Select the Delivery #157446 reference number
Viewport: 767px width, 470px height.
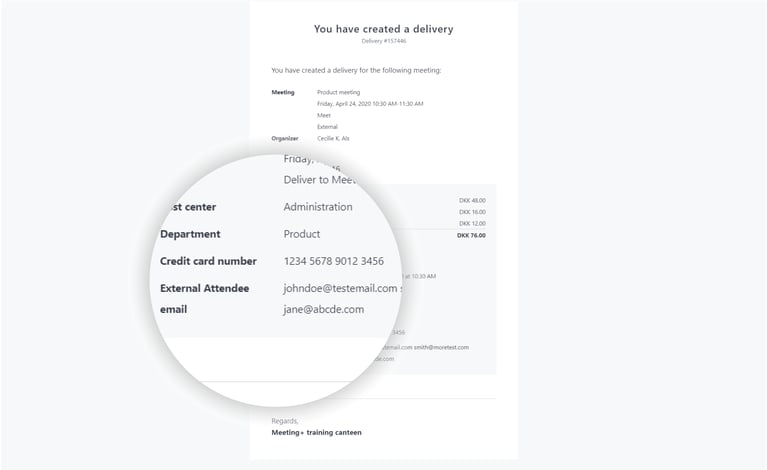click(383, 41)
